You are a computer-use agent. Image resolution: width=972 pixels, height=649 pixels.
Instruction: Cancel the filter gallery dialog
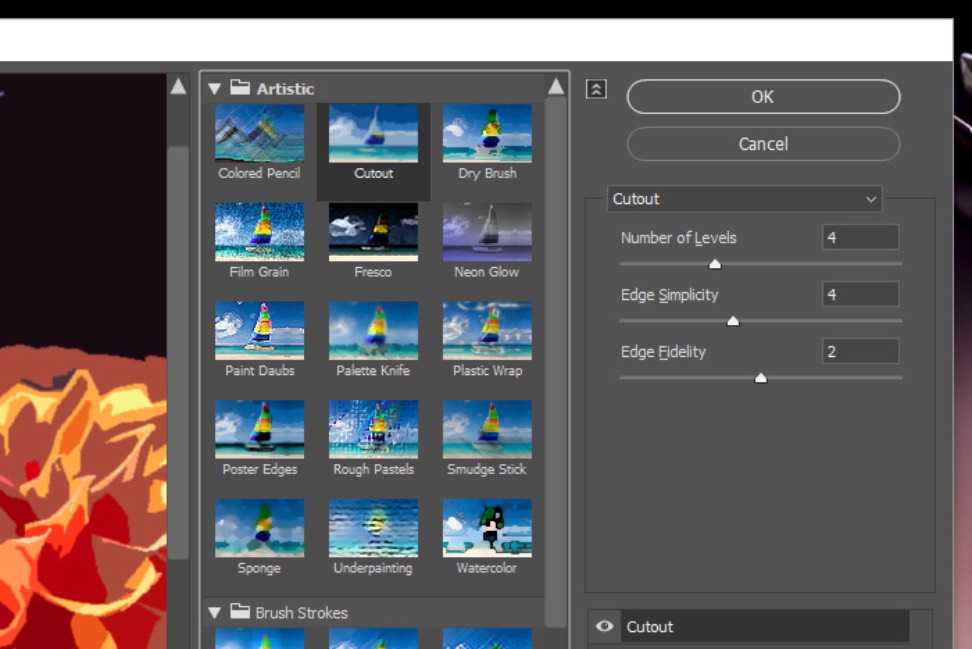click(763, 144)
